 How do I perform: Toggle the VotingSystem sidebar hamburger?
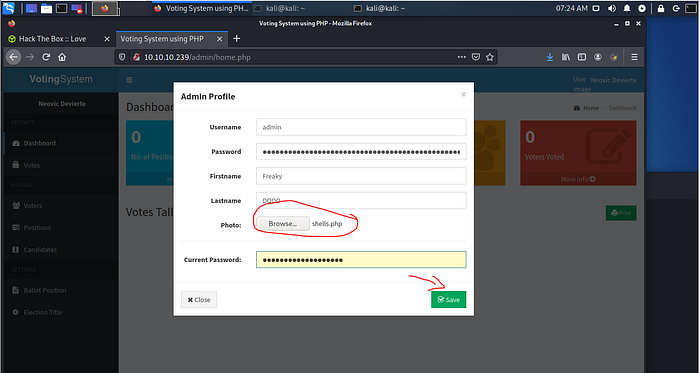point(129,80)
